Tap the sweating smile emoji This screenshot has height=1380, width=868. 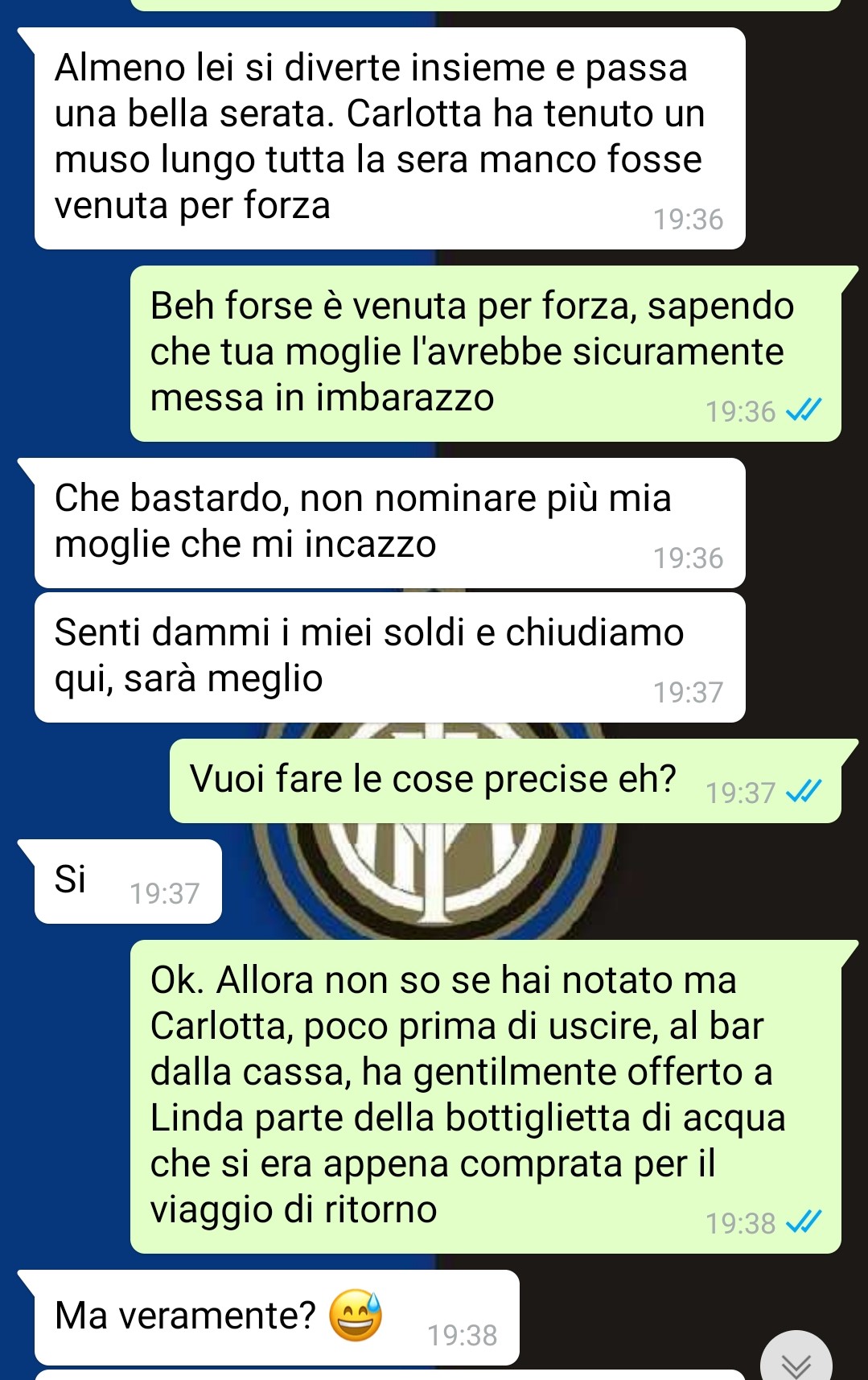(356, 1316)
